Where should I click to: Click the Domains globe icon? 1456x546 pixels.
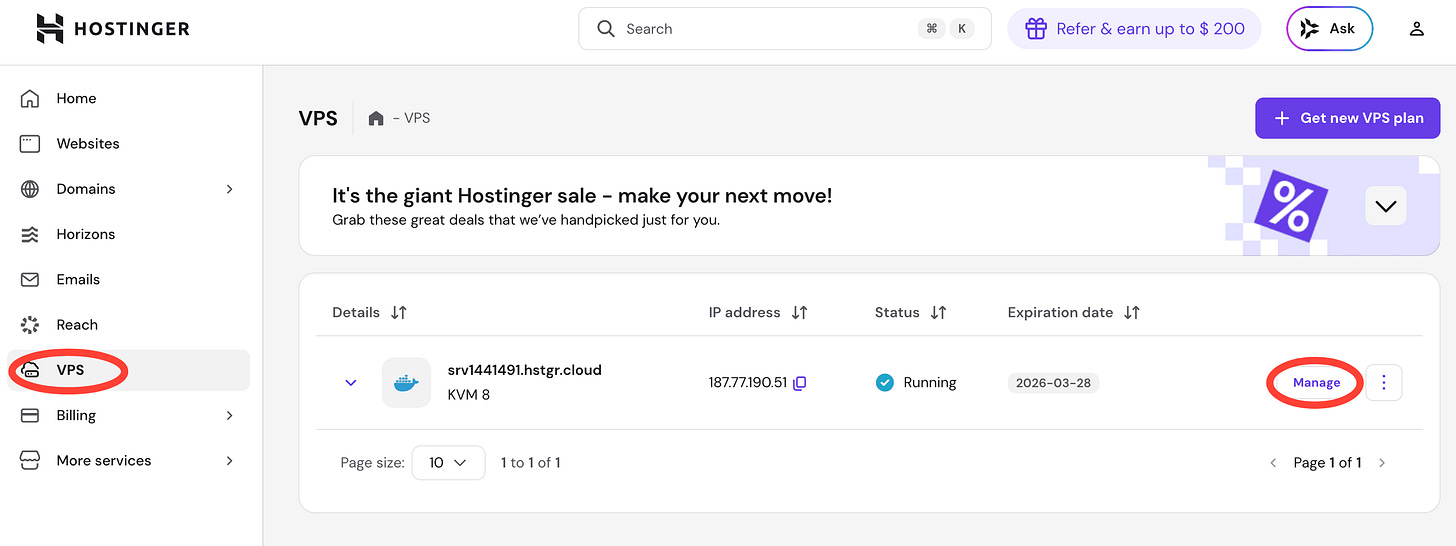click(x=30, y=189)
